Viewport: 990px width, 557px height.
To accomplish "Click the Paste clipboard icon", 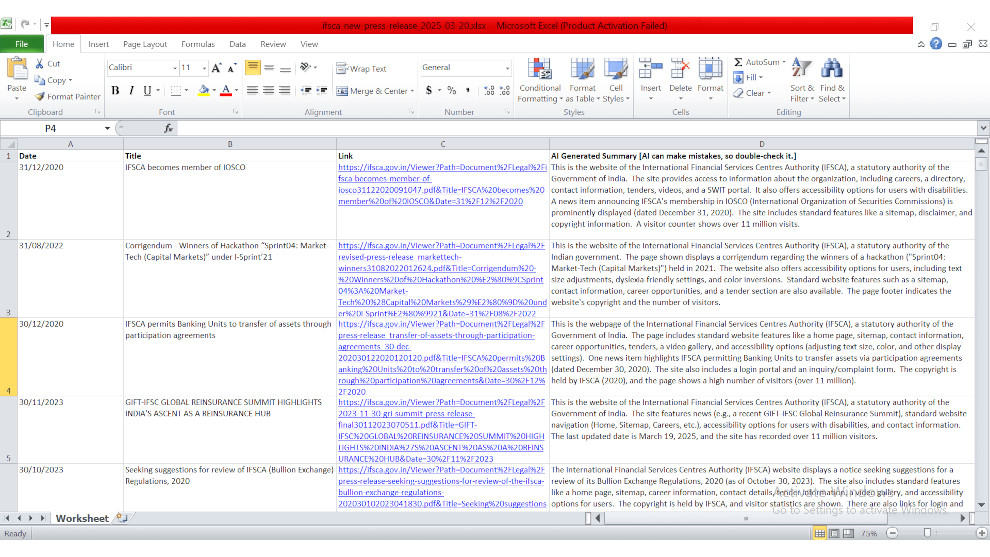I will click(16, 68).
